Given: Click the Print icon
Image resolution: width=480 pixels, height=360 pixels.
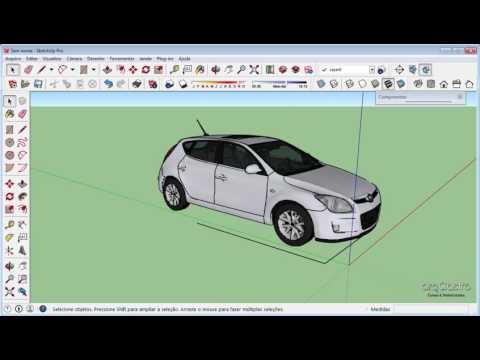Looking at the screenshot, I should (137, 84).
